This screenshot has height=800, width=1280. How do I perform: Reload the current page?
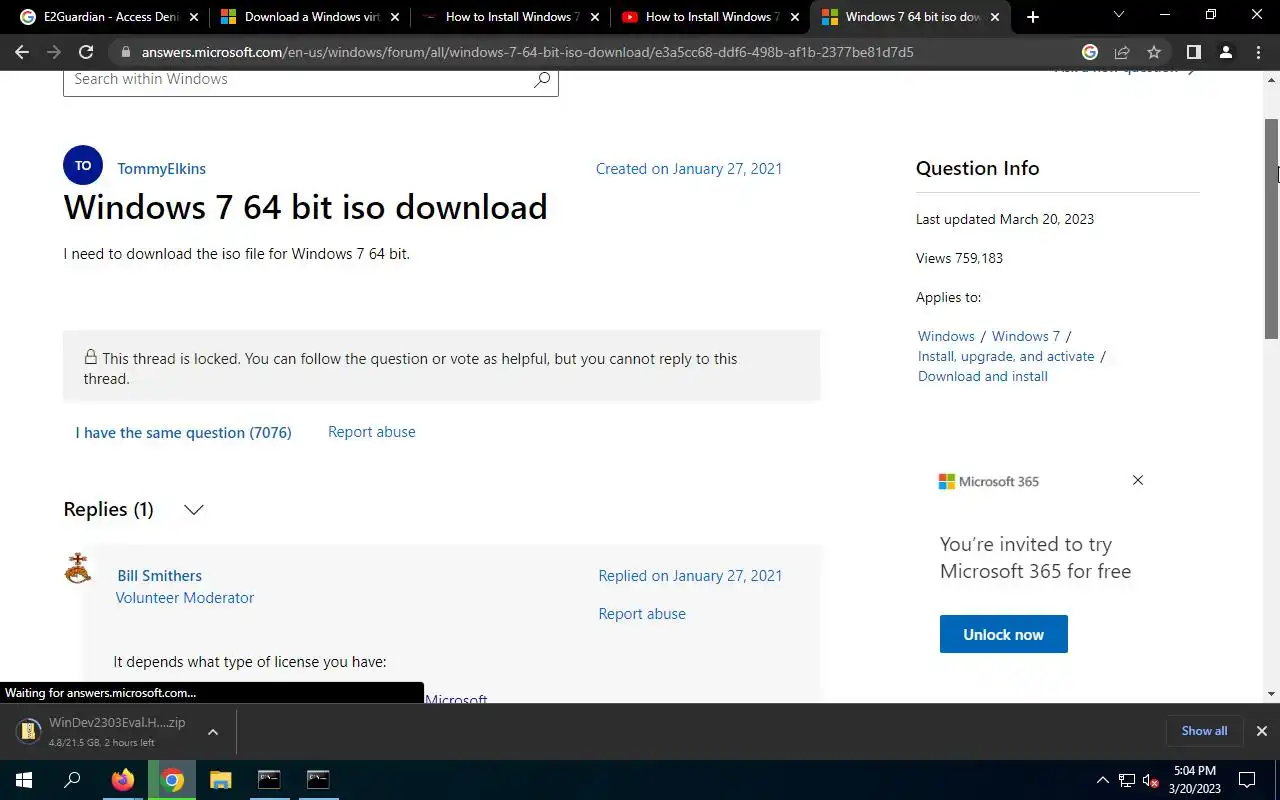click(86, 52)
